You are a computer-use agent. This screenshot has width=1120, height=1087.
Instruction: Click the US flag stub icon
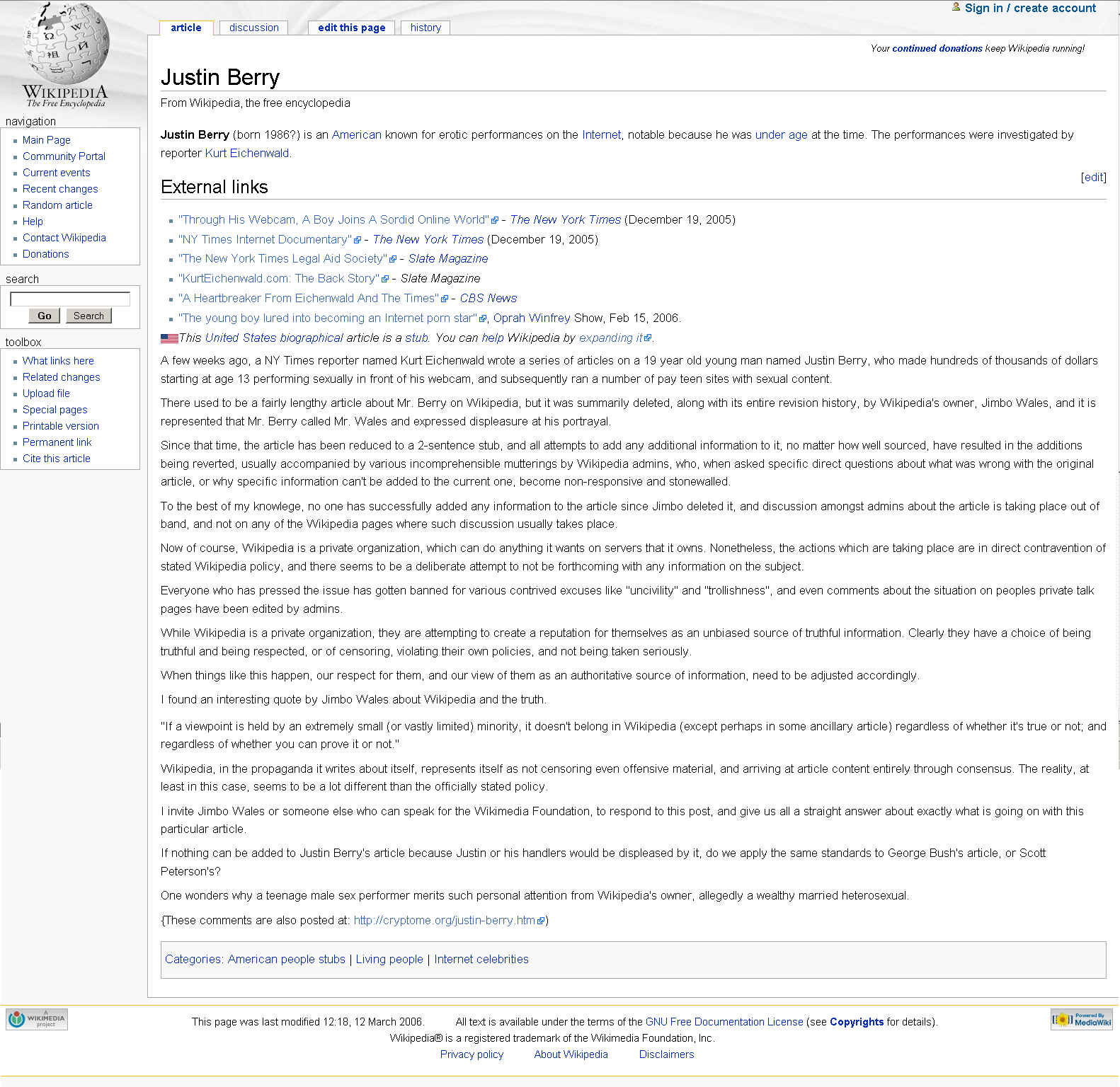(169, 338)
